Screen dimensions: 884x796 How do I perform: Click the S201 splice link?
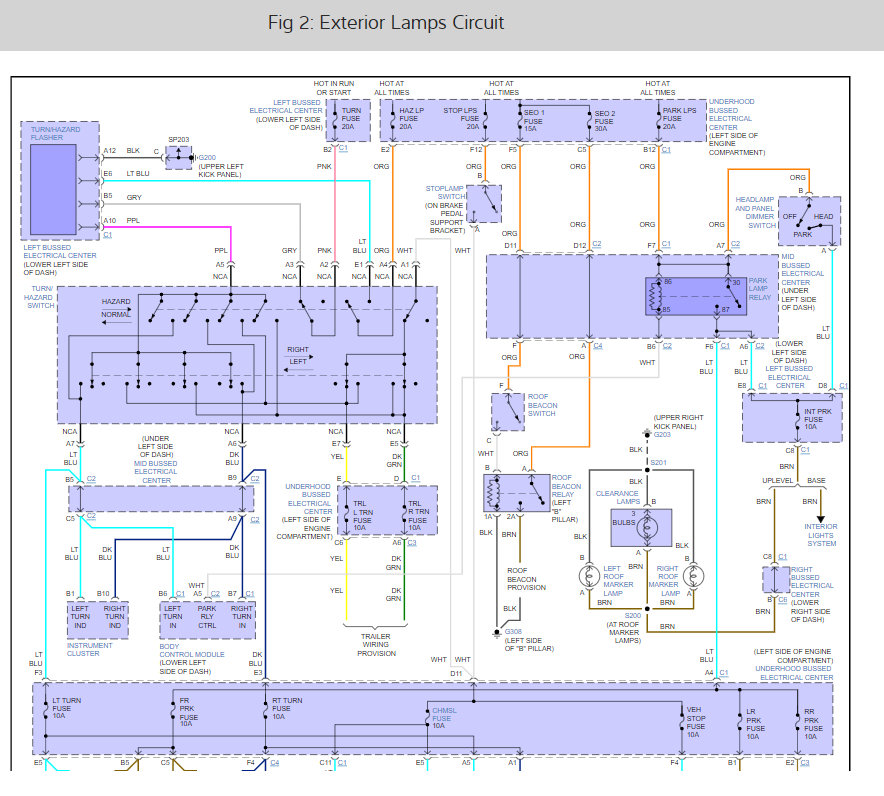(x=658, y=462)
